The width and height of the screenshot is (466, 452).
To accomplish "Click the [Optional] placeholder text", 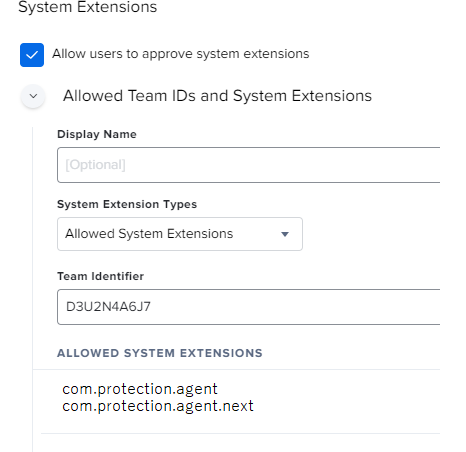I will tap(95, 165).
